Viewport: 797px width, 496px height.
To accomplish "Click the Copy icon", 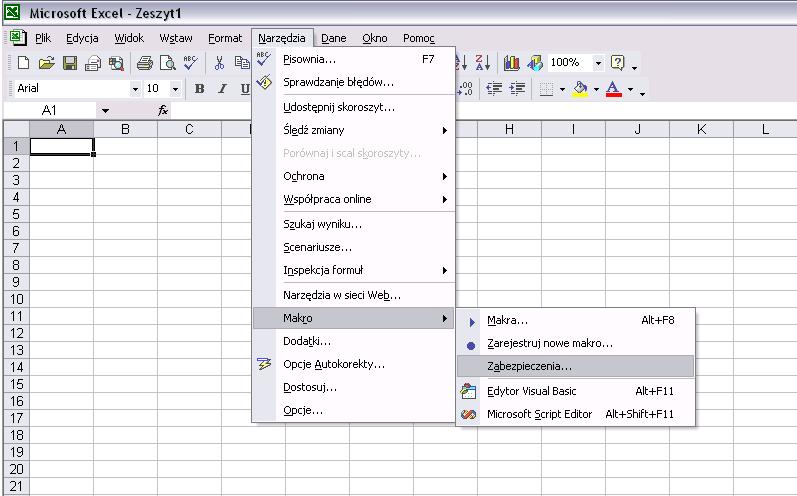I will click(242, 63).
